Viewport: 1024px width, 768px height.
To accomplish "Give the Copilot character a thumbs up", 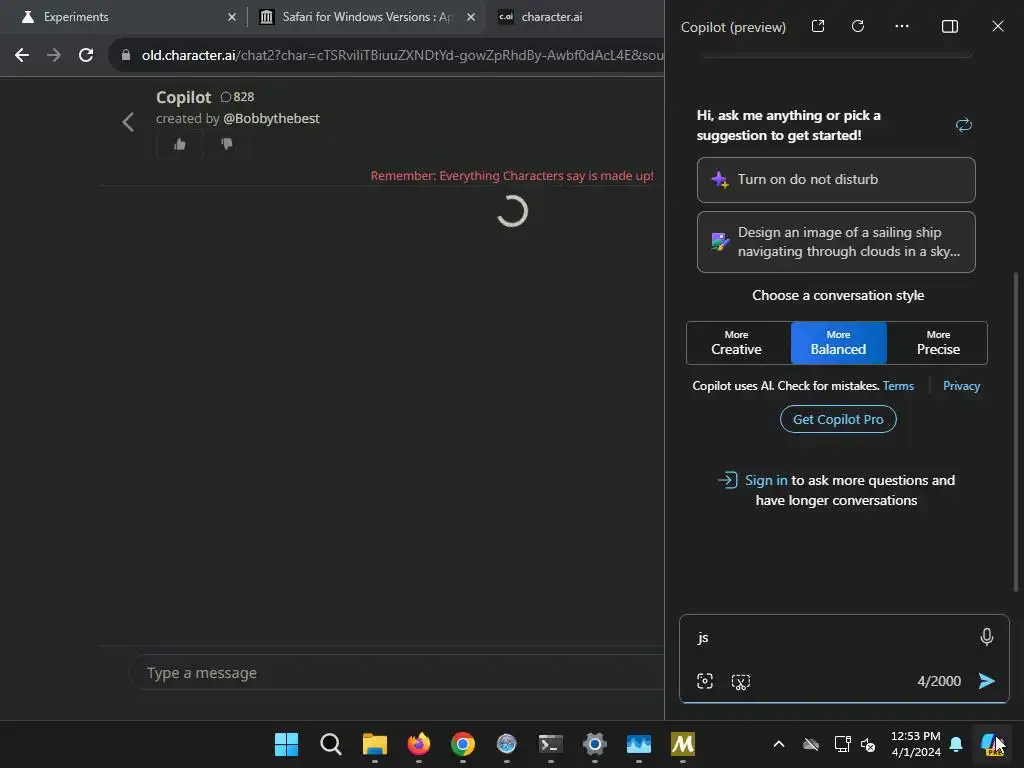I will click(x=180, y=144).
